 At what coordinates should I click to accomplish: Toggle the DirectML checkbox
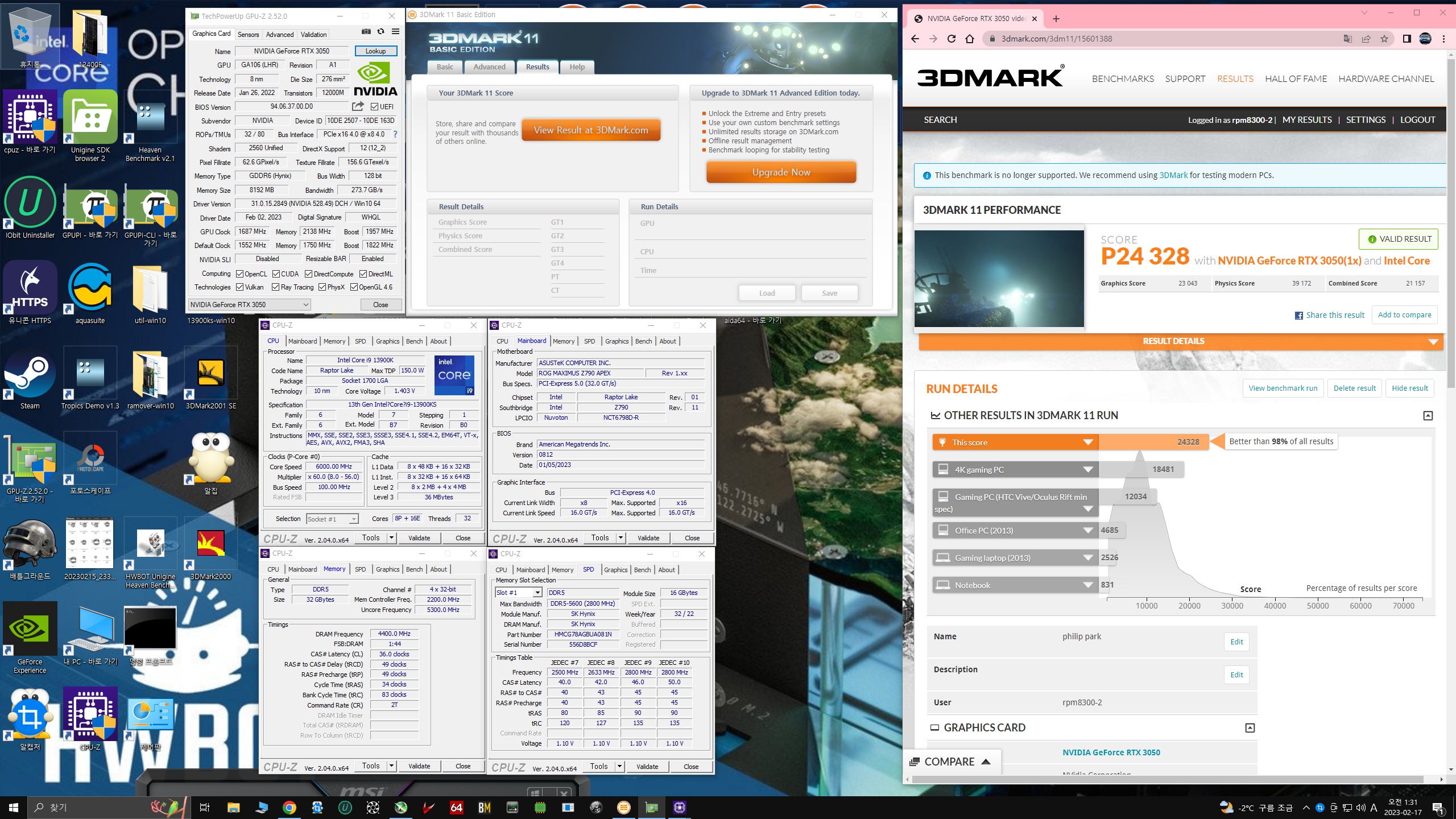click(x=363, y=274)
